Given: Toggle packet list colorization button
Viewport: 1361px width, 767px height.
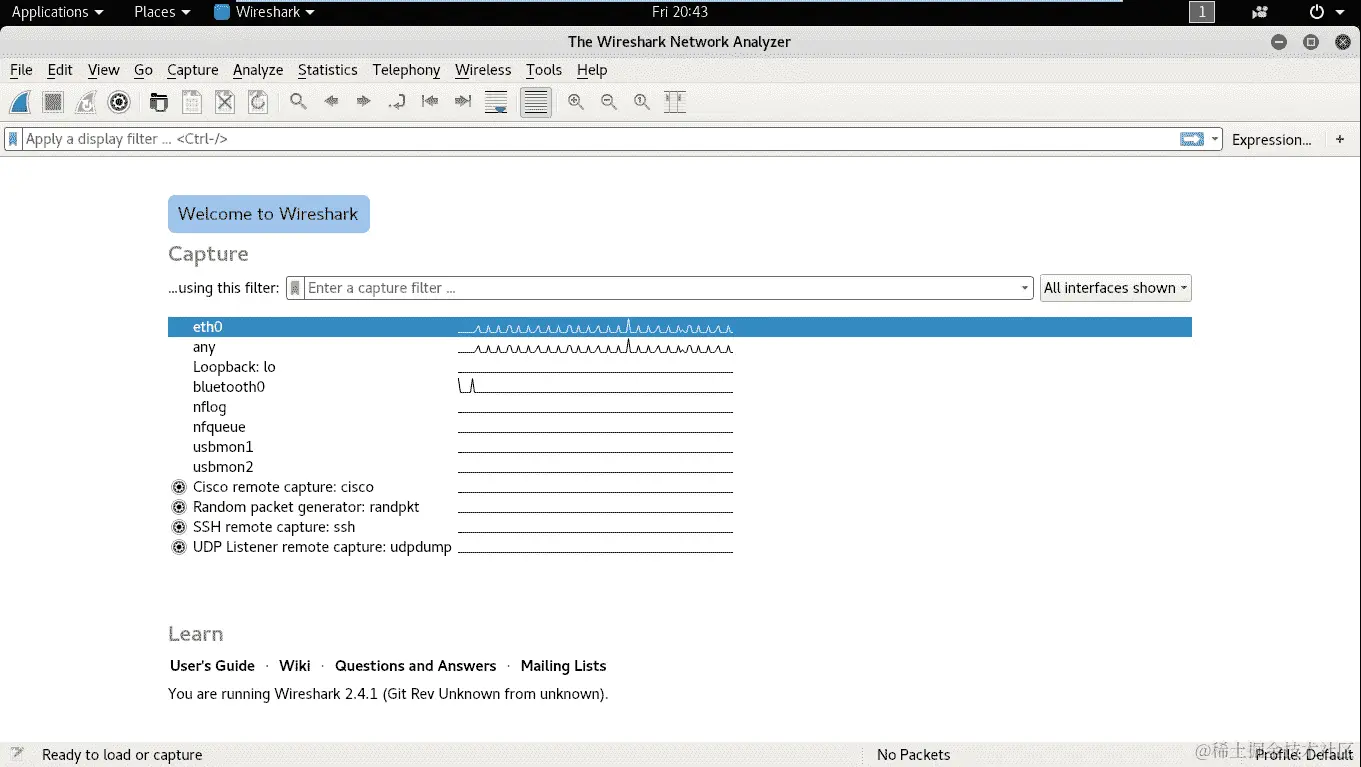Looking at the screenshot, I should [536, 101].
